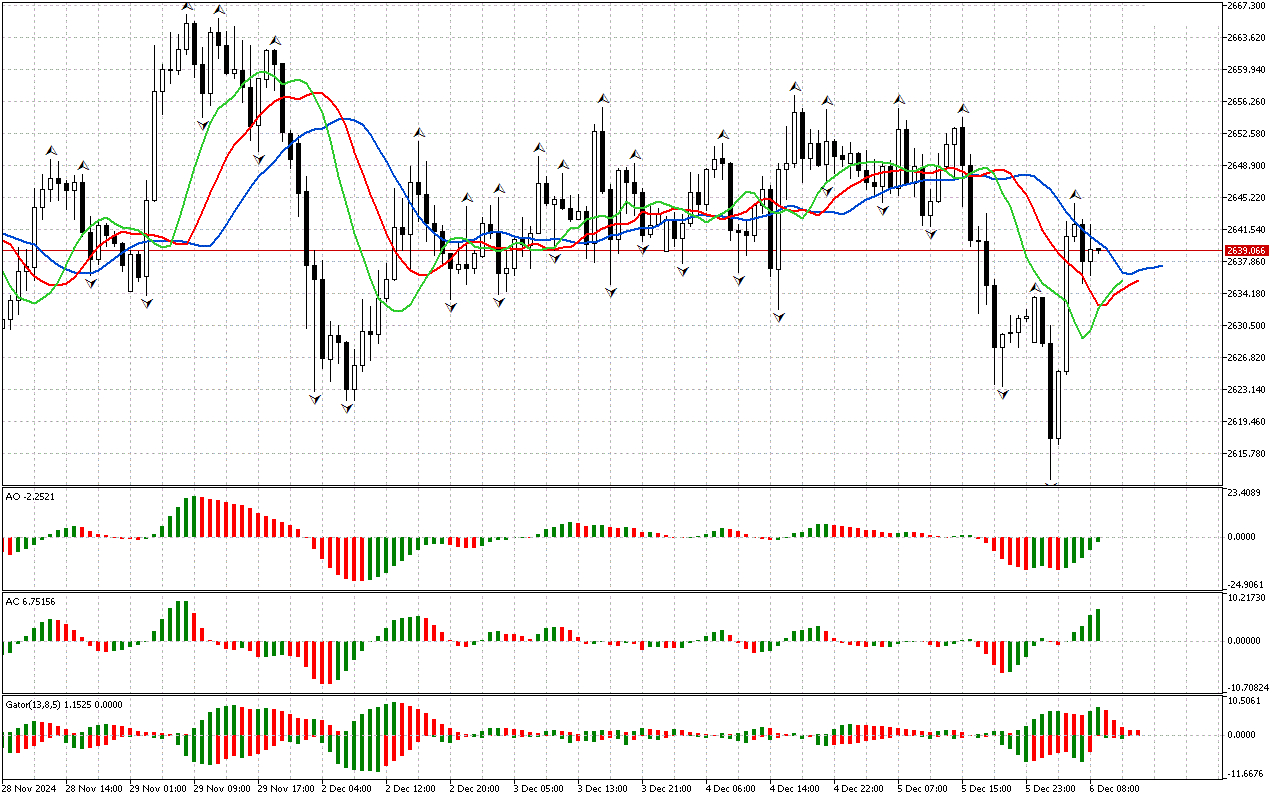Click the 28 Nov 2024 date label
This screenshot has width=1280, height=800.
click(30, 789)
